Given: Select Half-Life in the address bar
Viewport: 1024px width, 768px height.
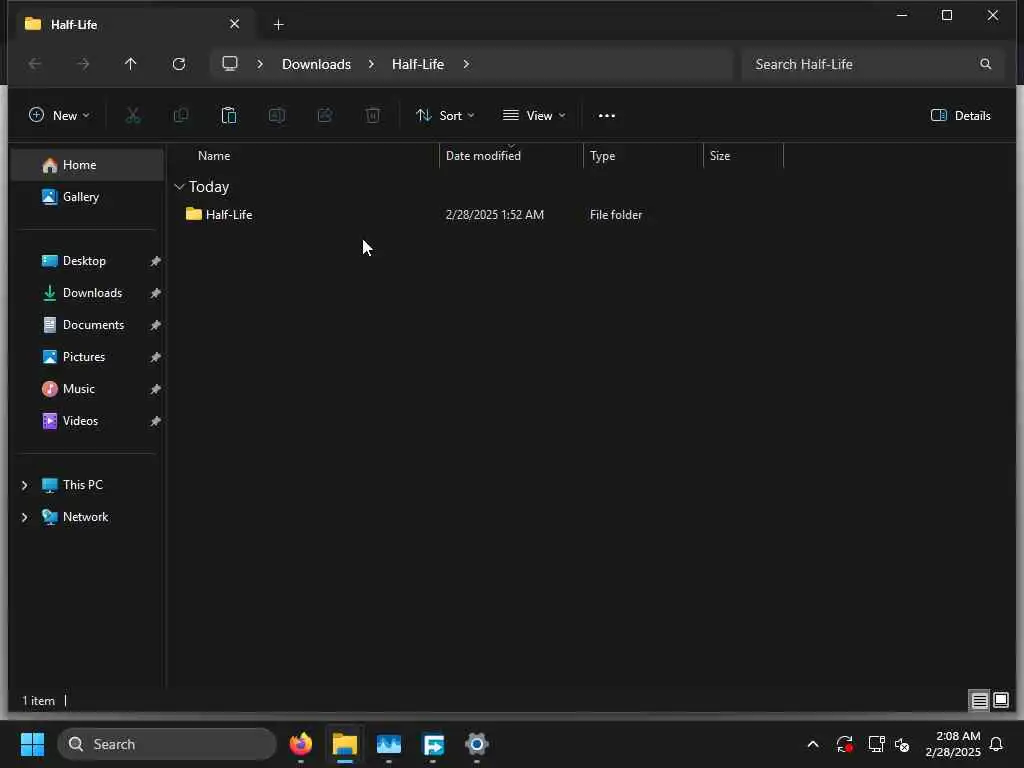Looking at the screenshot, I should pos(418,64).
